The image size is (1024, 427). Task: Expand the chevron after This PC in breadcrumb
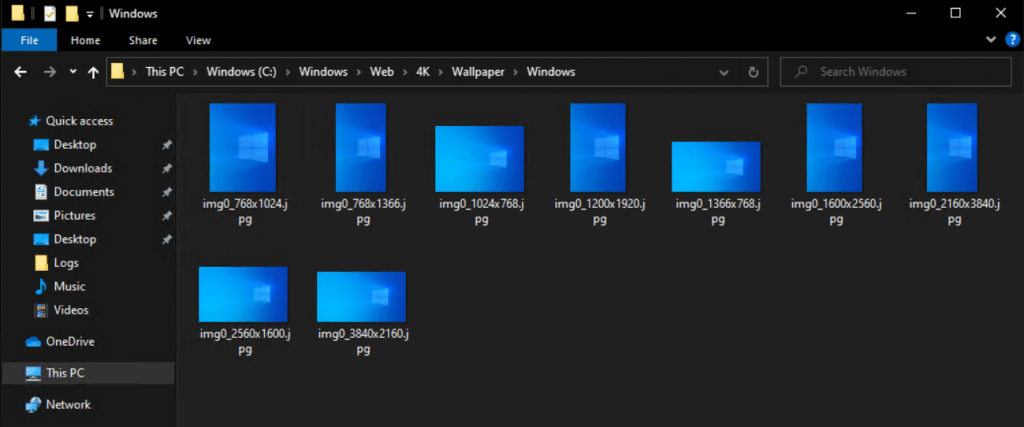click(195, 72)
